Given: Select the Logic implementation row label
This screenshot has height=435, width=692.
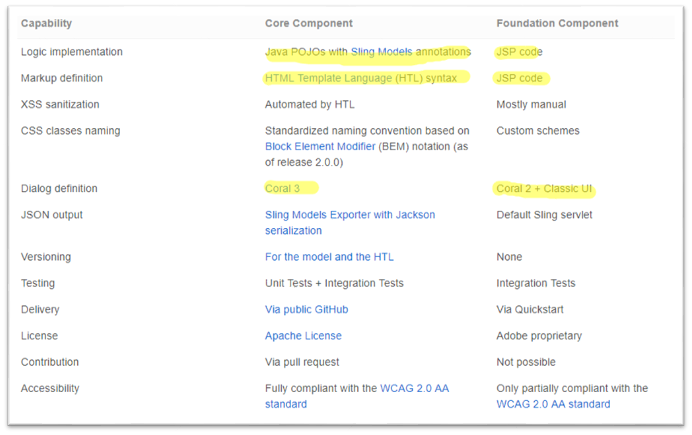Looking at the screenshot, I should (x=71, y=52).
